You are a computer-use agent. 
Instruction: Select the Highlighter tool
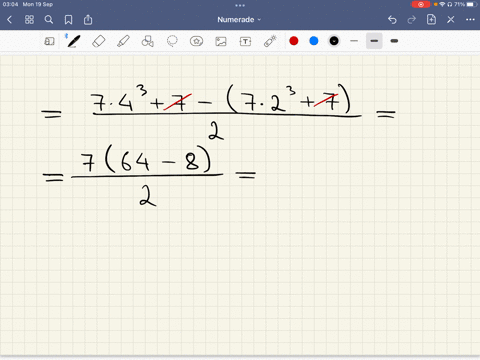click(123, 41)
